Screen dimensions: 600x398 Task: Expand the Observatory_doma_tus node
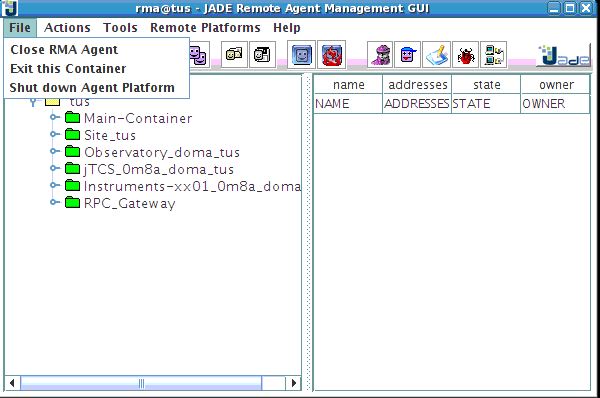55,151
